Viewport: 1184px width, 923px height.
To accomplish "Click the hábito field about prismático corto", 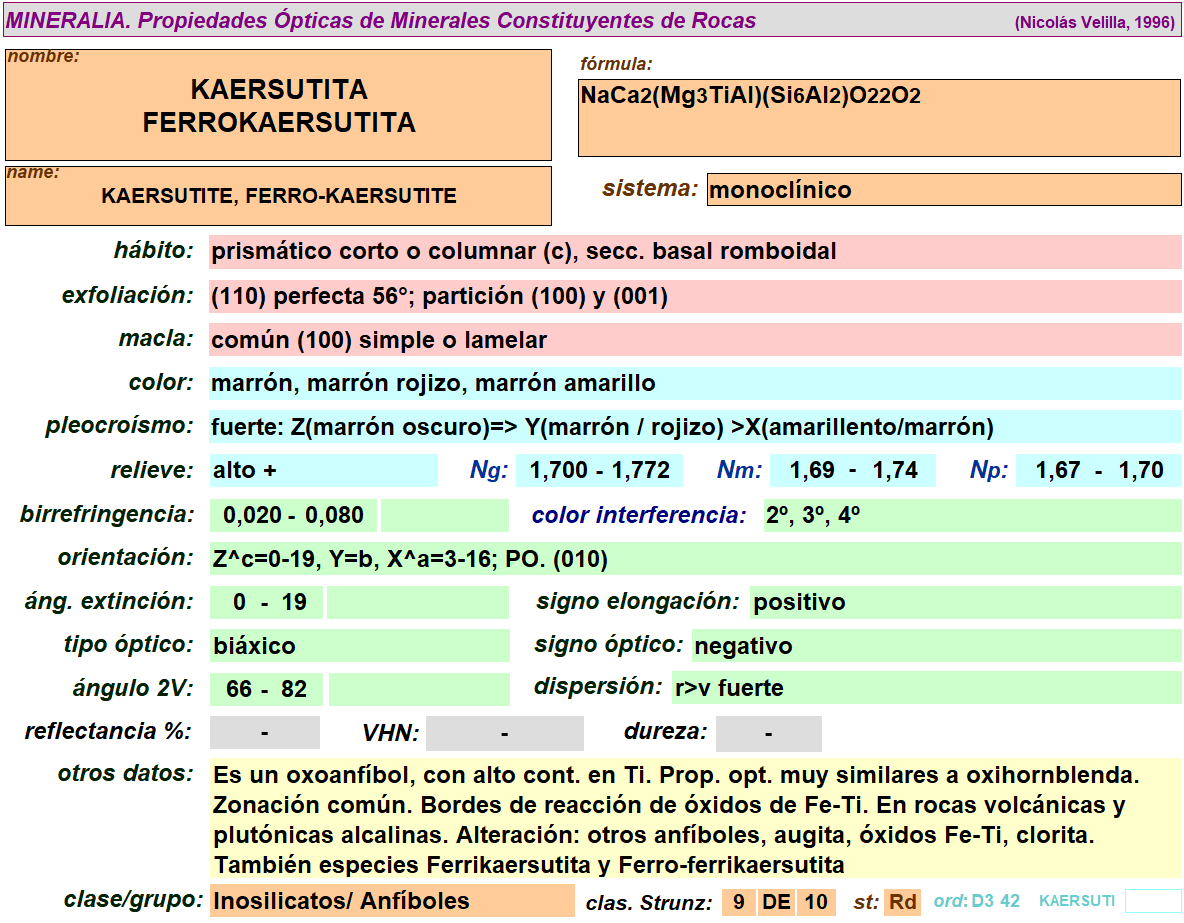I will (694, 252).
